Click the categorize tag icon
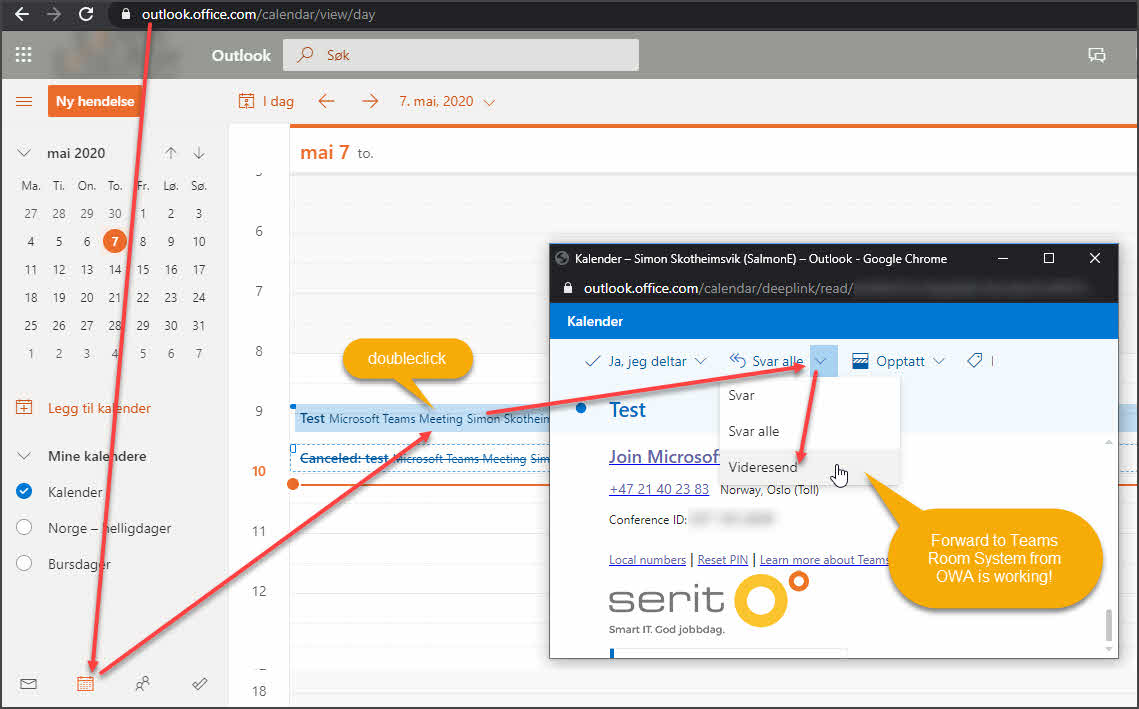This screenshot has height=709, width=1139. [x=975, y=360]
